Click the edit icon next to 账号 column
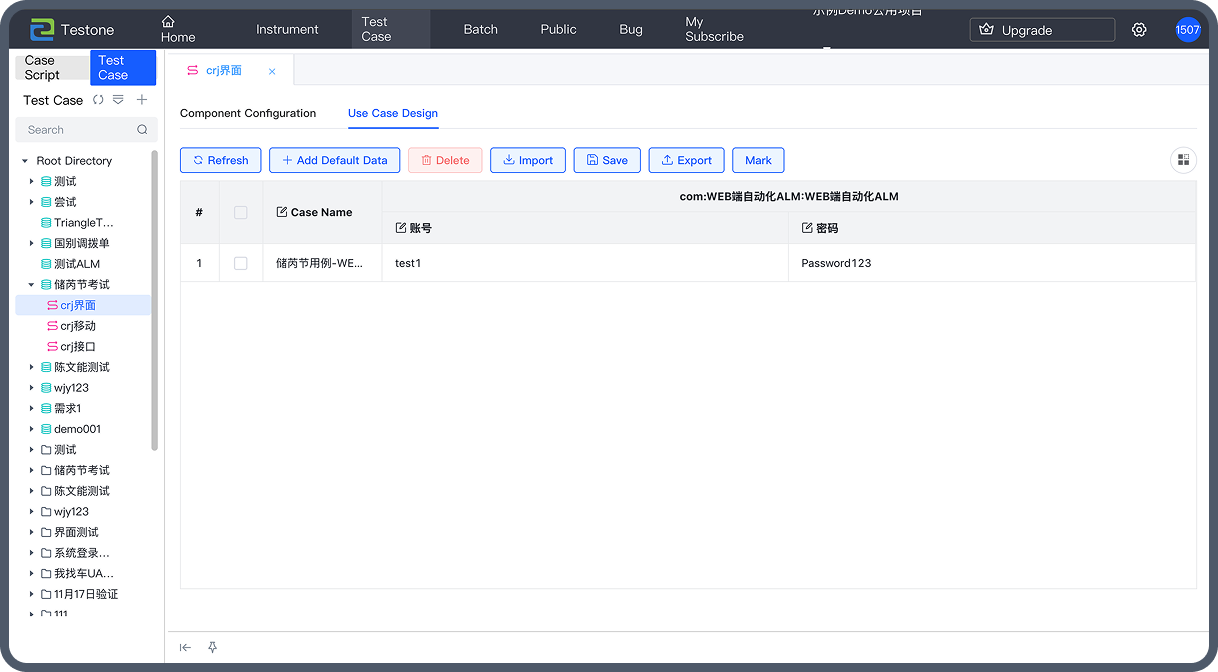Screen dimensions: 1218x672 click(401, 228)
